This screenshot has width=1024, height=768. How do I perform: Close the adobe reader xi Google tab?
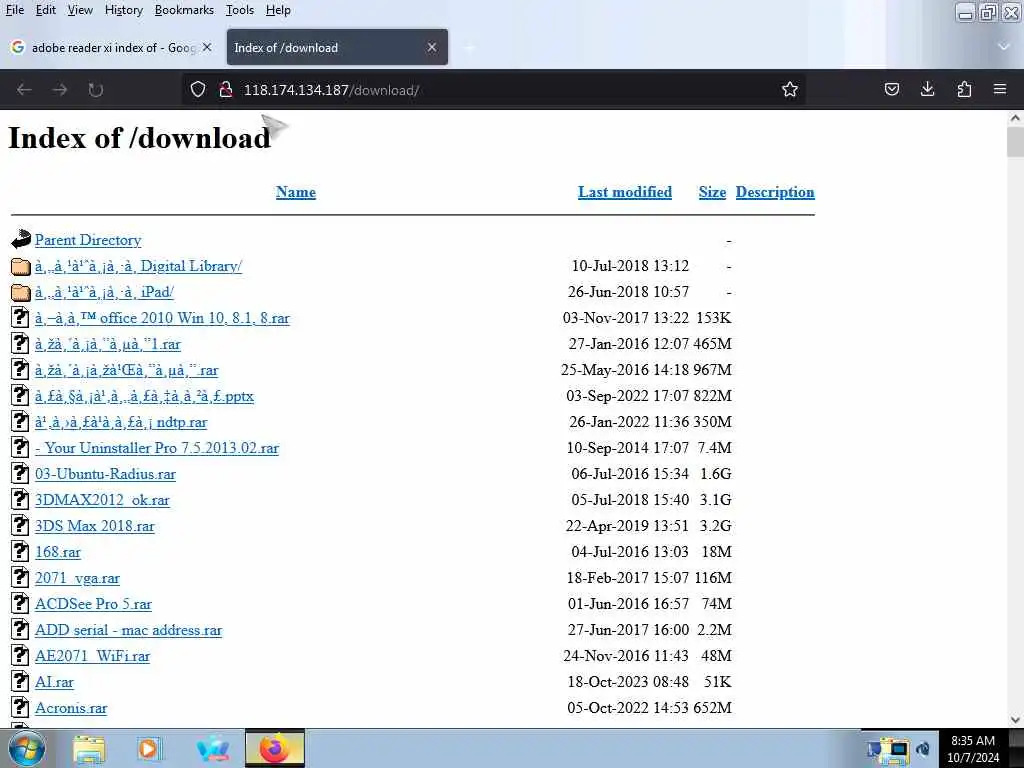pyautogui.click(x=206, y=47)
